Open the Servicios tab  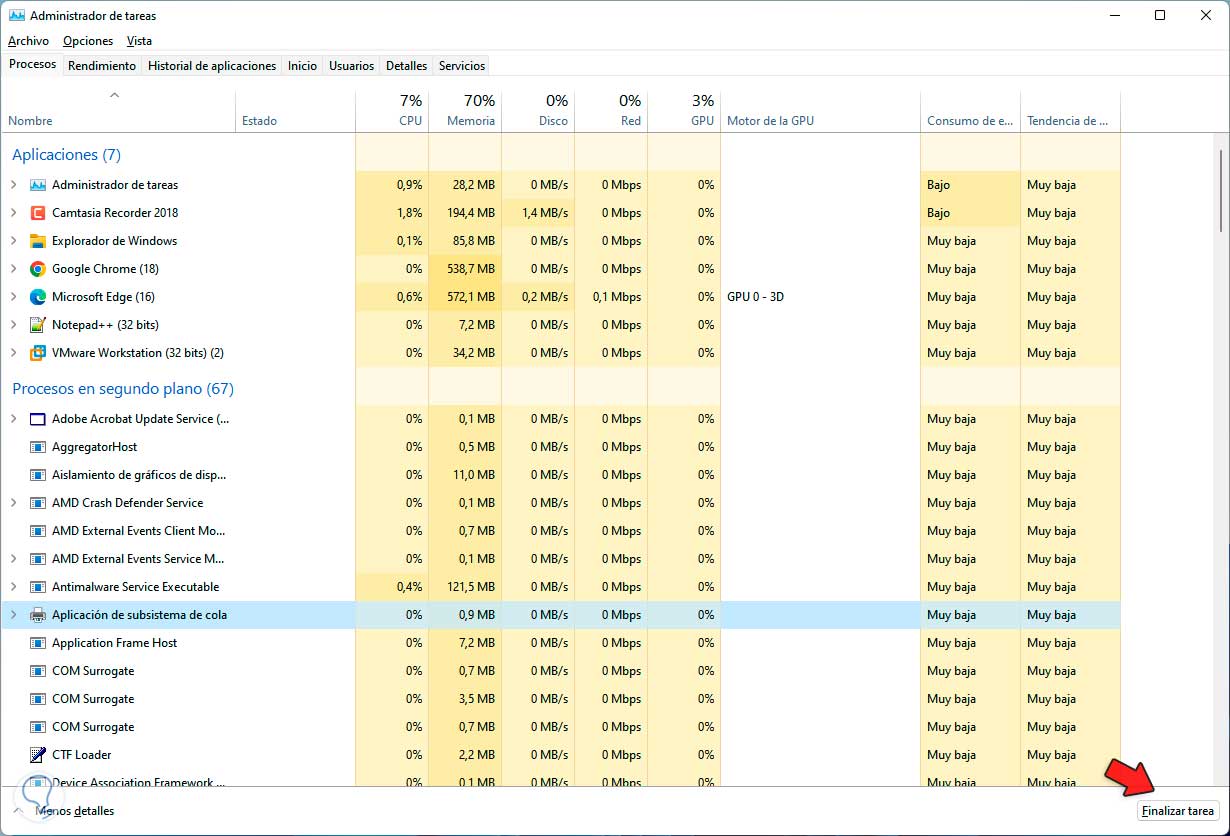click(x=462, y=66)
